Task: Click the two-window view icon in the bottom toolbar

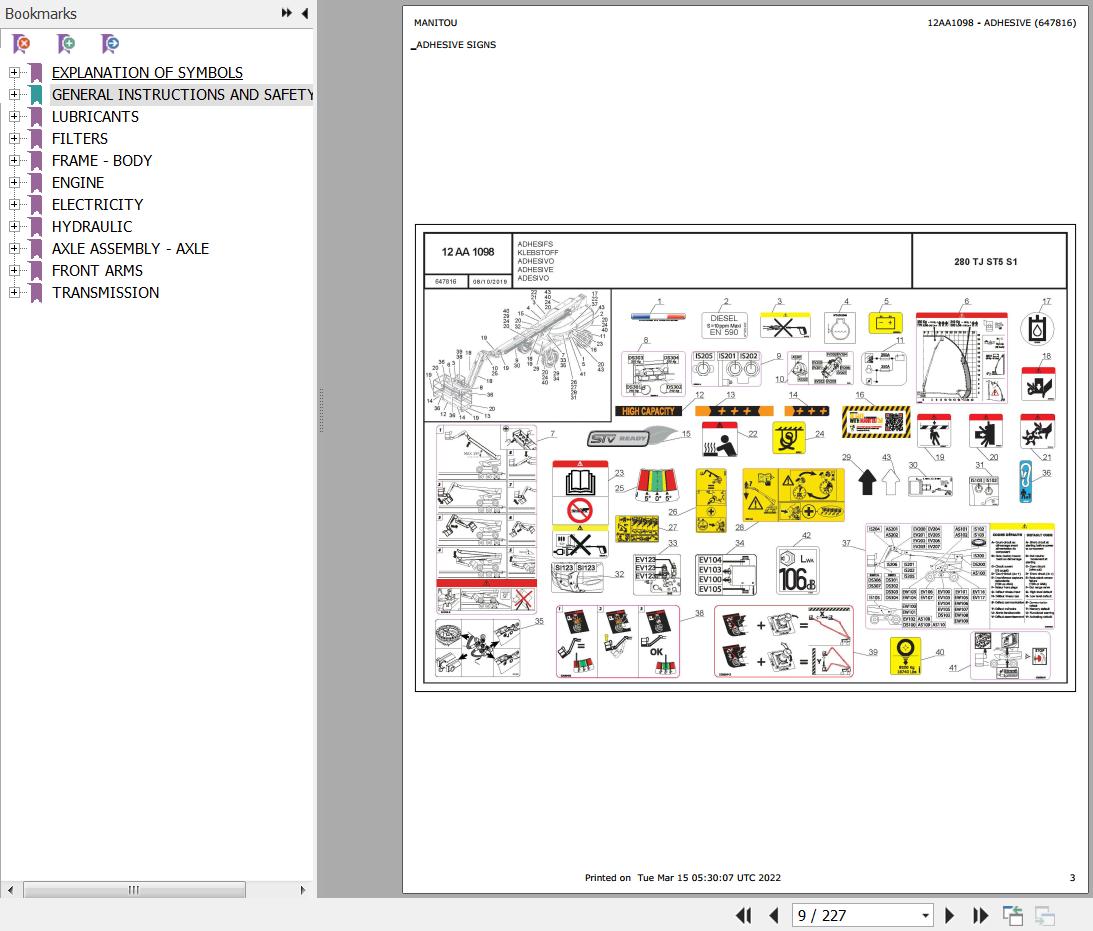Action: [x=1013, y=915]
